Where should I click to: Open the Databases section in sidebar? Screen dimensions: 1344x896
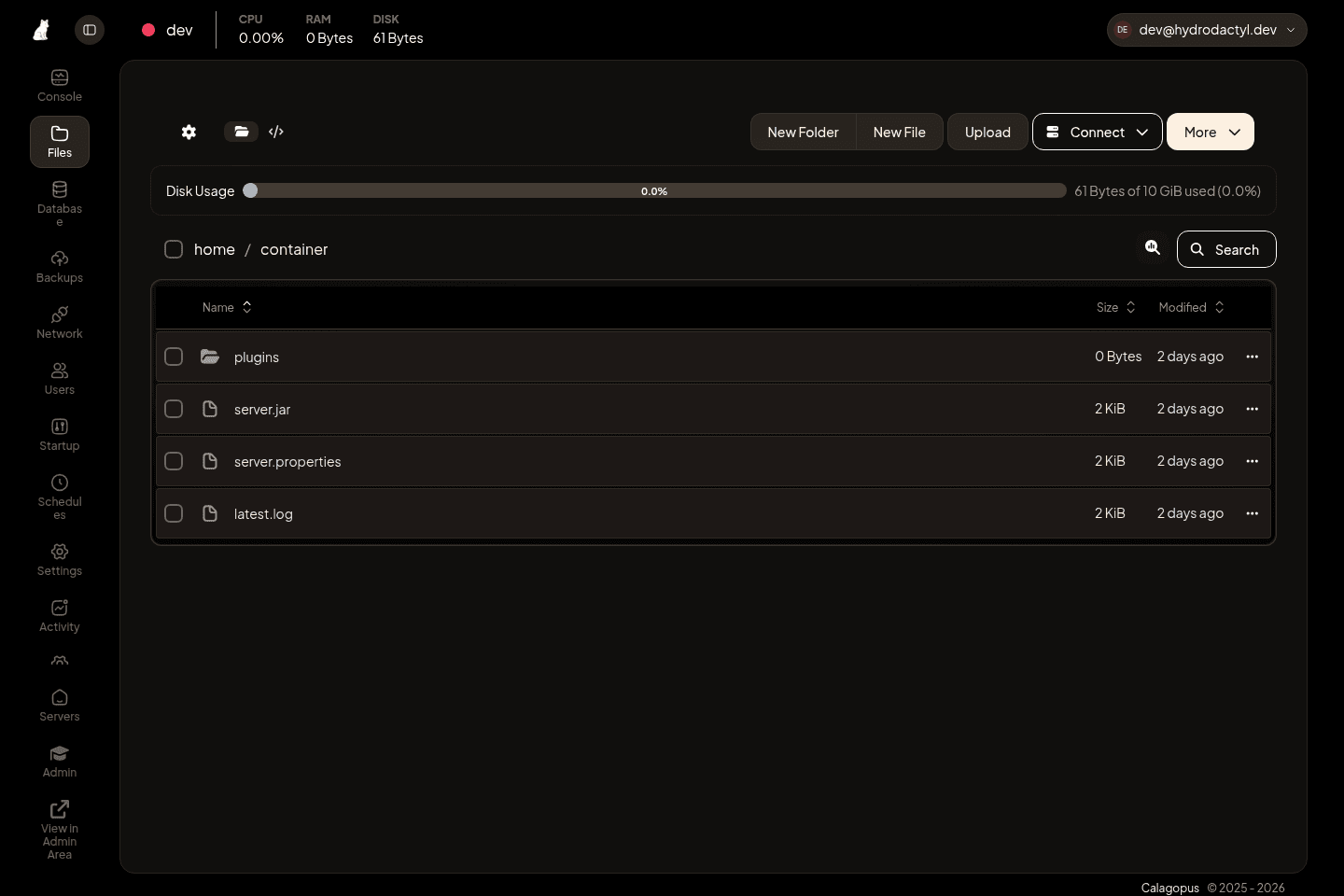pyautogui.click(x=60, y=203)
